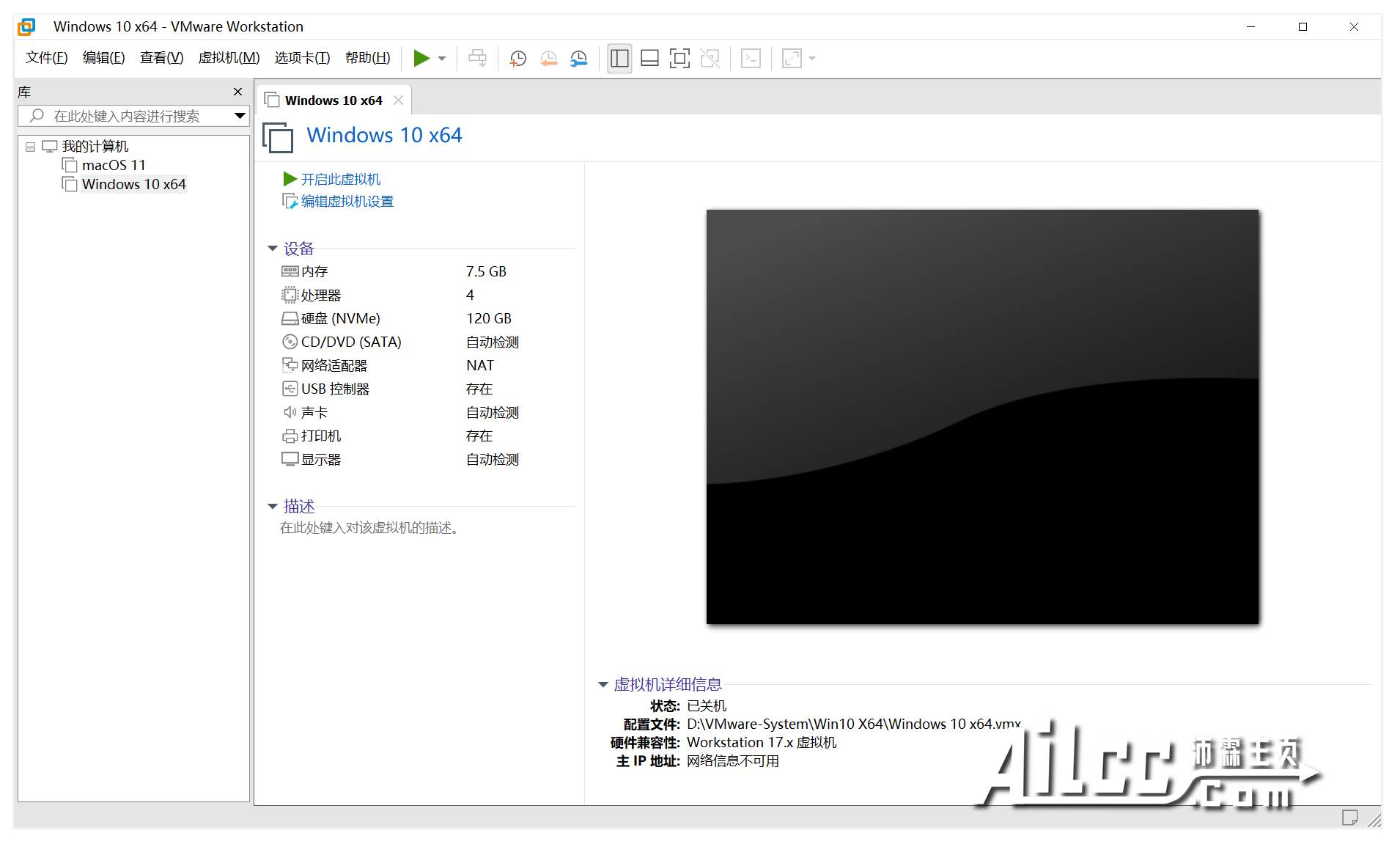Screen dimensions: 1400x844
Task: Click the send Ctrl+Alt+Del toolbar icon
Action: click(477, 58)
